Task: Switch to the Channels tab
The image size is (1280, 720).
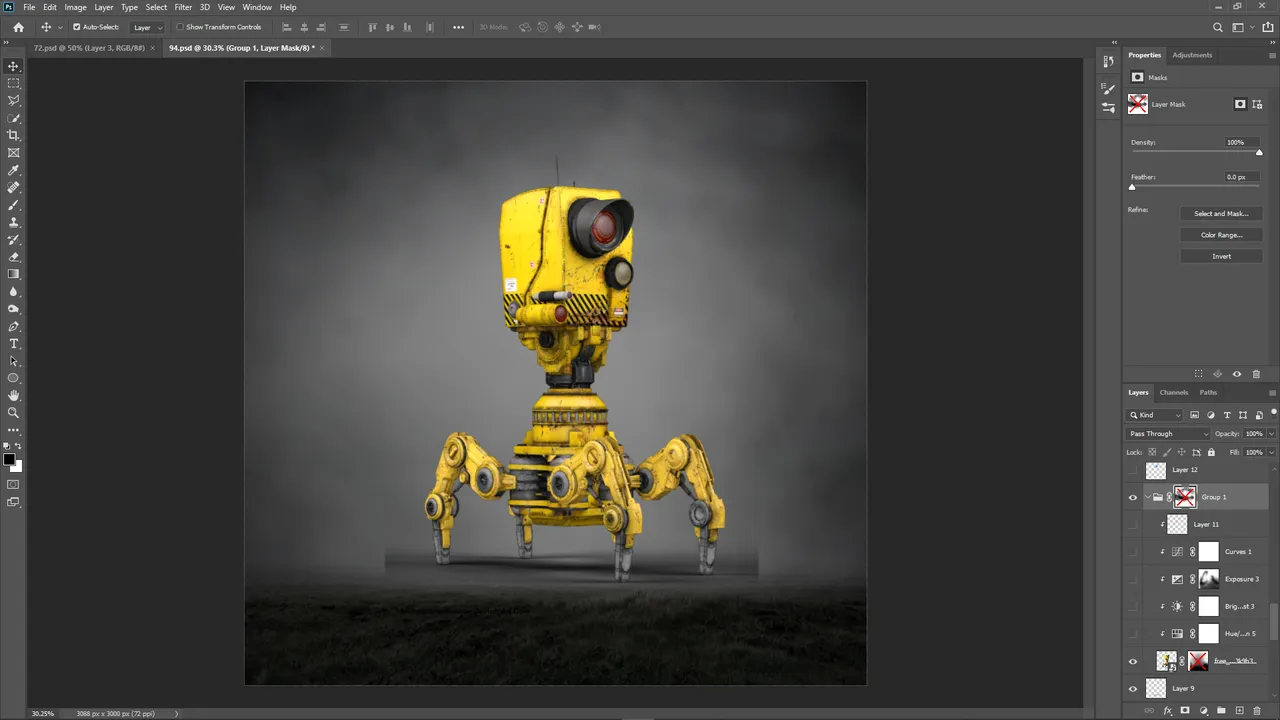Action: pyautogui.click(x=1174, y=393)
